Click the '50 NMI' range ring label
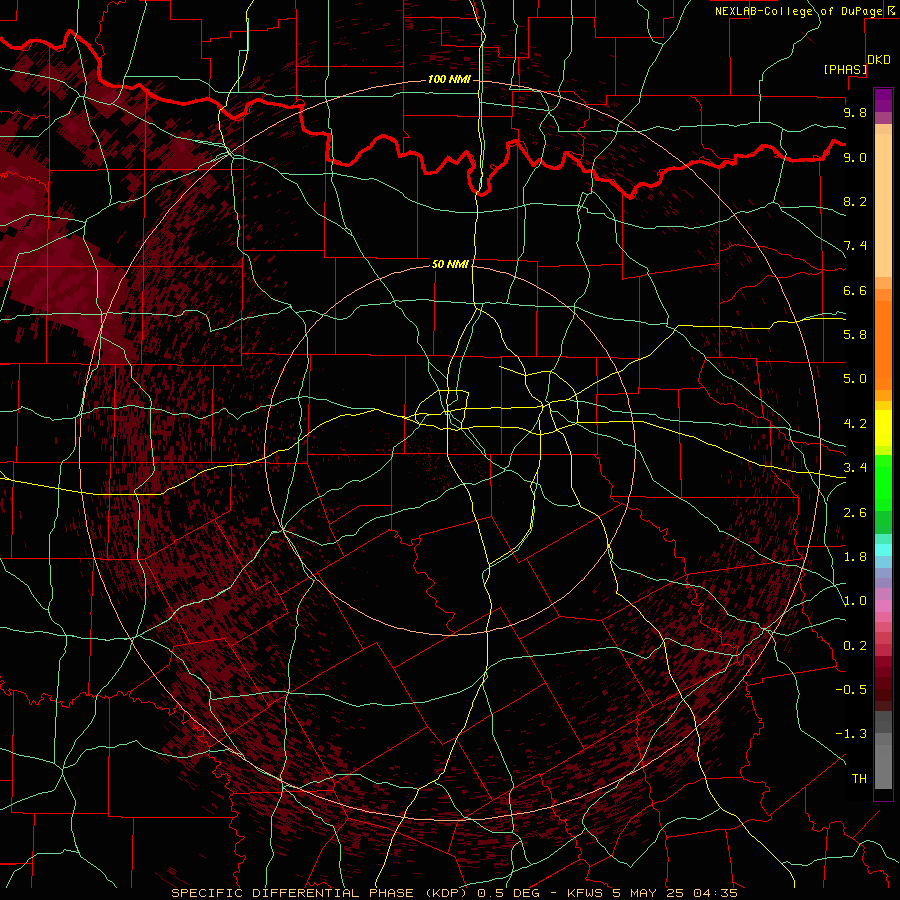 tap(450, 264)
